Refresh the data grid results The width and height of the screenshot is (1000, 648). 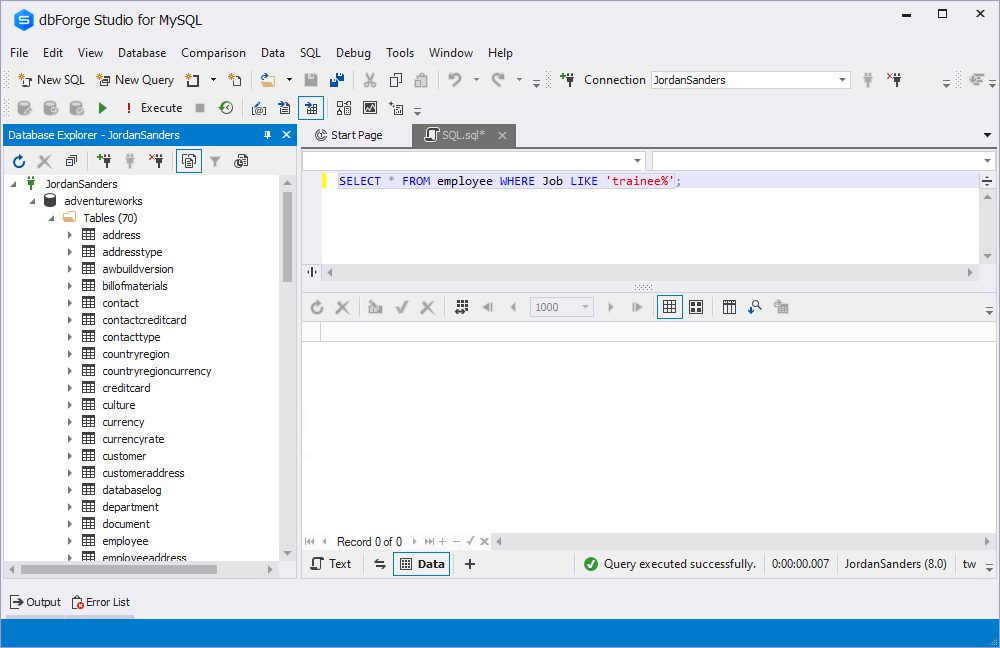(317, 307)
